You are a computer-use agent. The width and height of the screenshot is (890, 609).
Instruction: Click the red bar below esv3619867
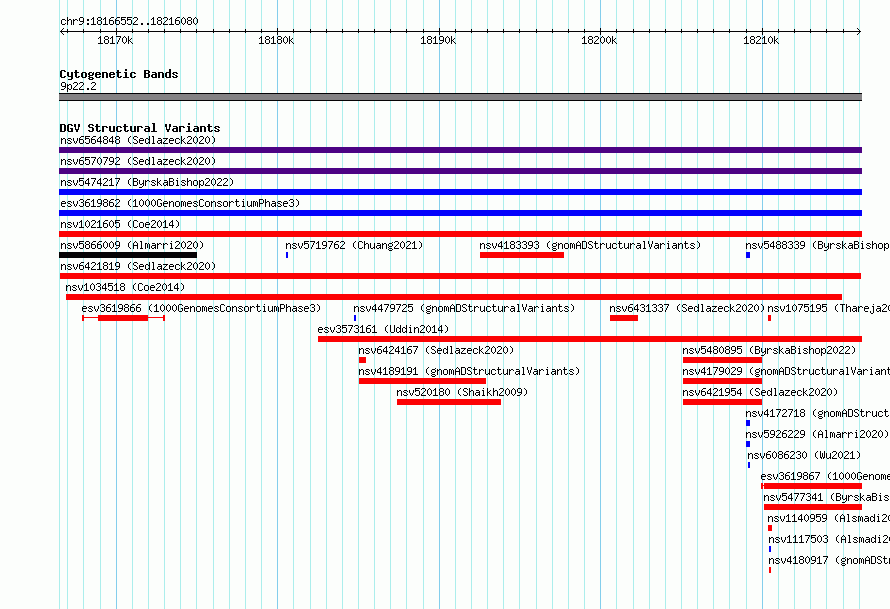[812, 486]
